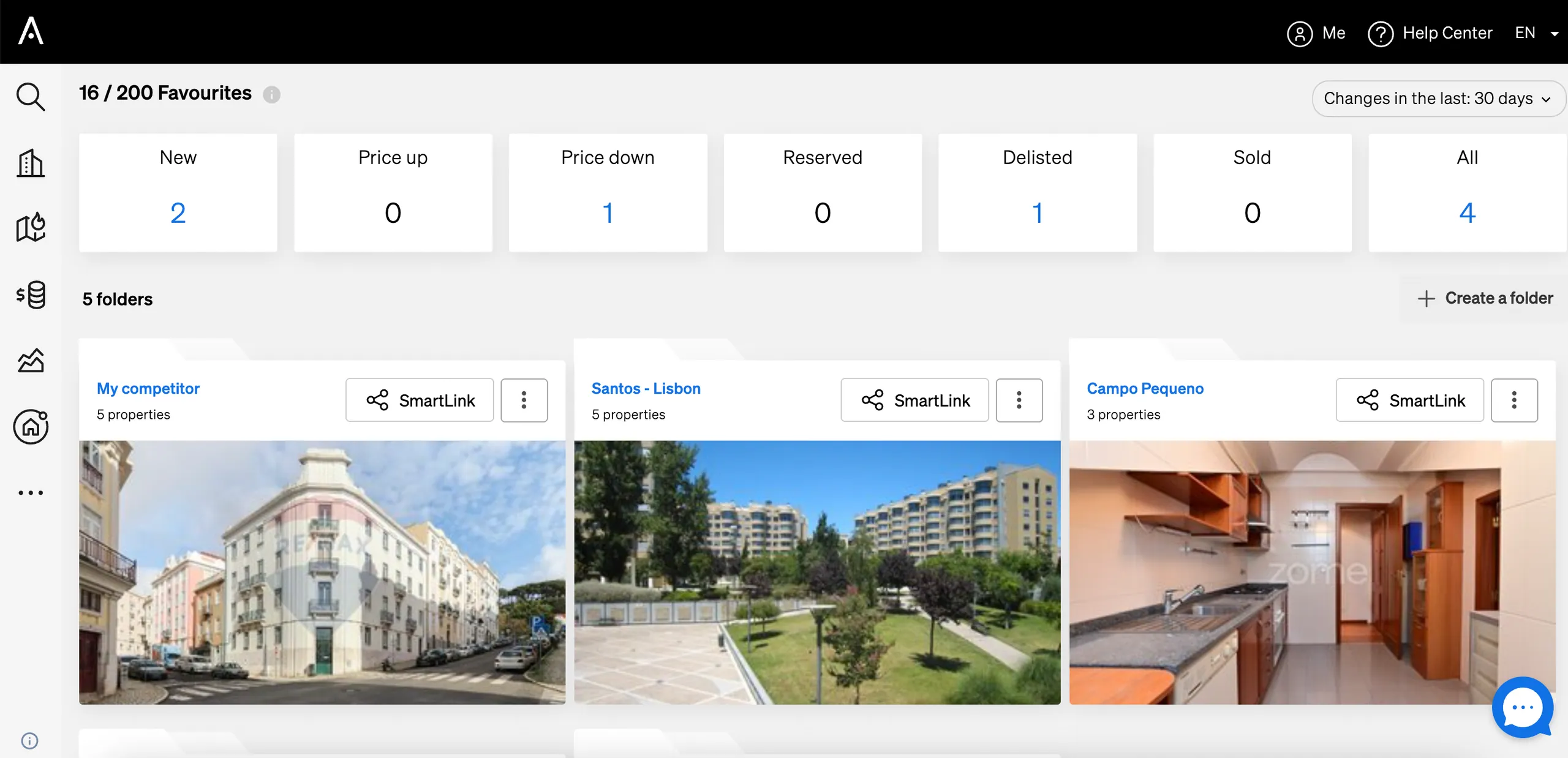The height and width of the screenshot is (758, 1568).
Task: Open options menu for Santos - Lisbon folder
Action: click(x=1019, y=400)
